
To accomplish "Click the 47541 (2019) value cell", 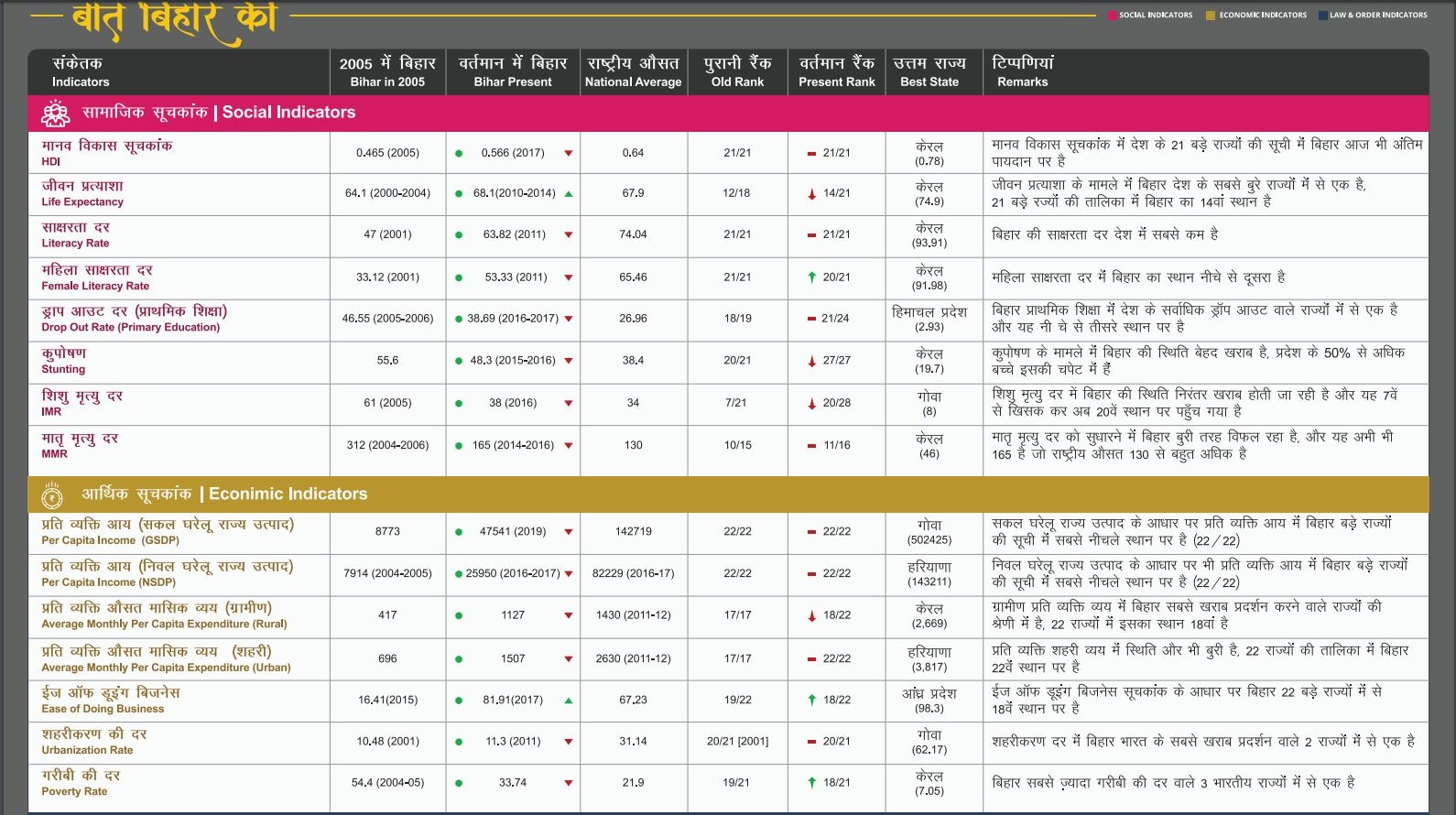I will click(513, 531).
